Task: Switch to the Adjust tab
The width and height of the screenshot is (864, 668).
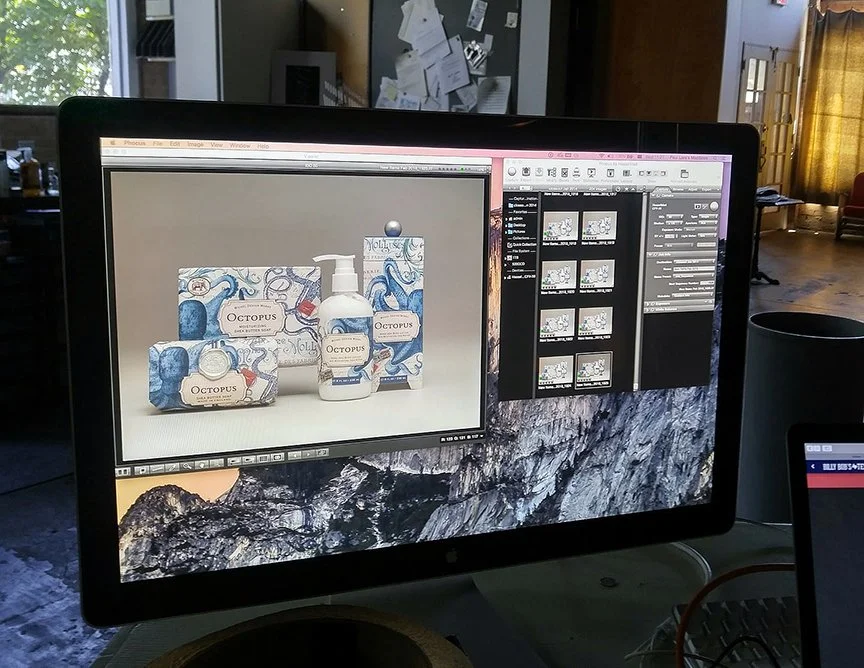Action: point(693,190)
